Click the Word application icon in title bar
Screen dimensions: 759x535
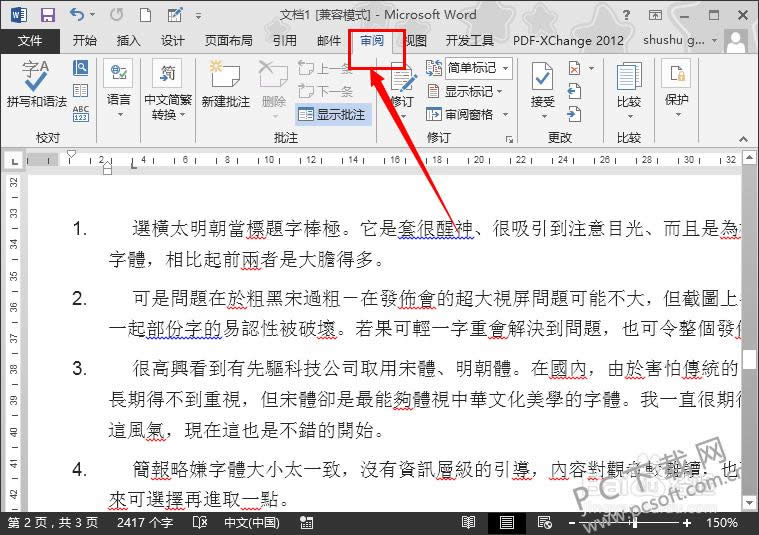pyautogui.click(x=18, y=15)
